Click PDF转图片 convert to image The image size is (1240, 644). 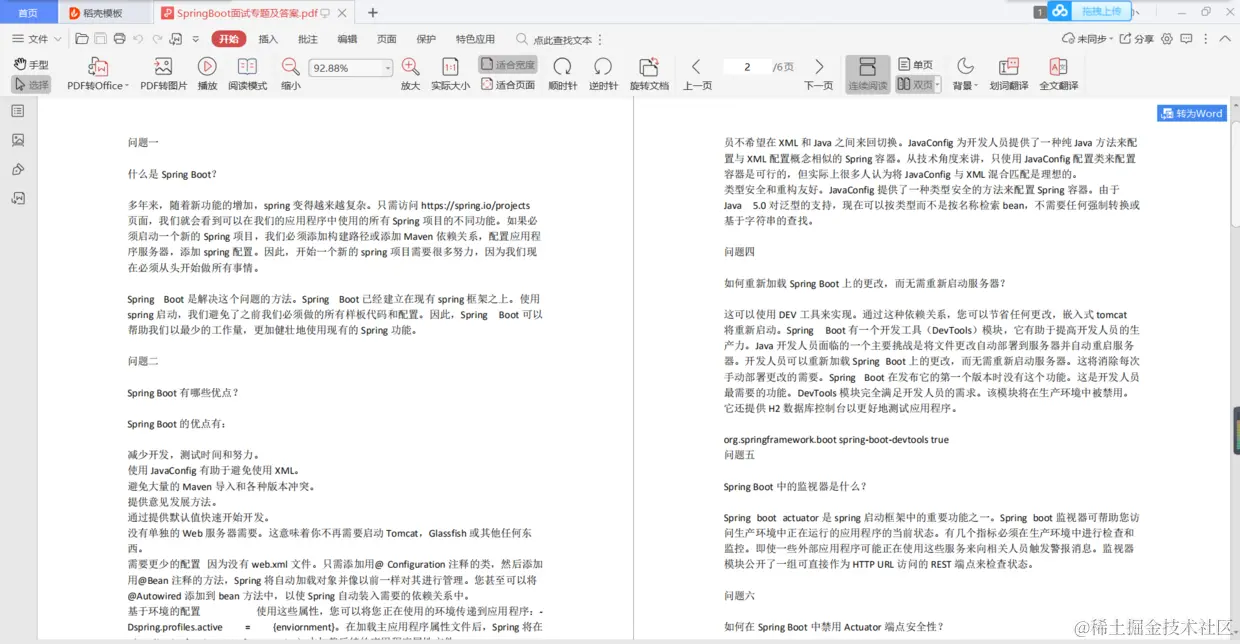point(163,74)
